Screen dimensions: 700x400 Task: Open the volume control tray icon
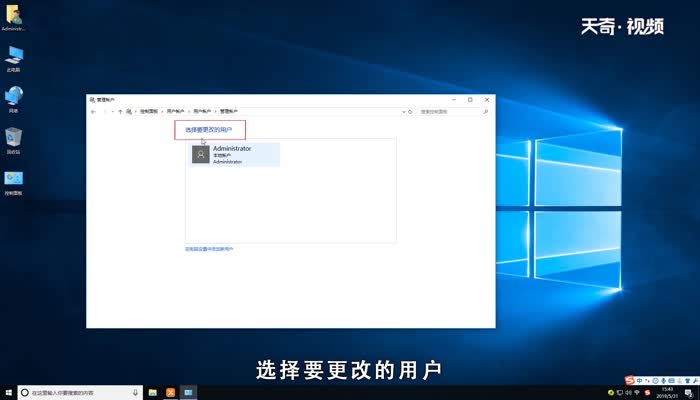click(629, 393)
